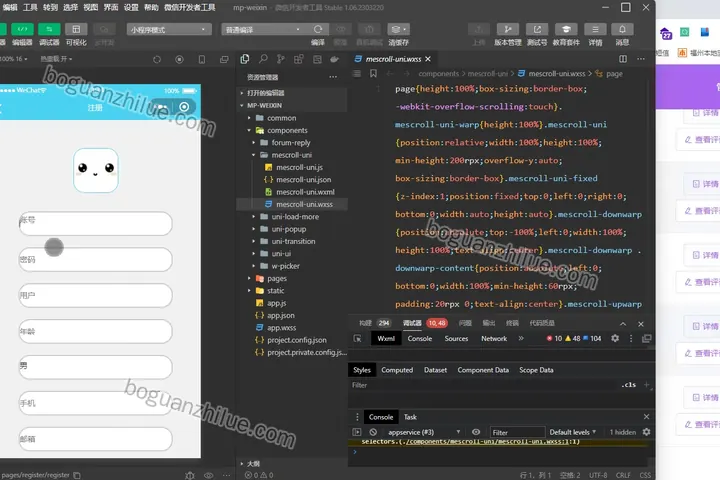Click the simulator record/stop icon

[180, 59]
